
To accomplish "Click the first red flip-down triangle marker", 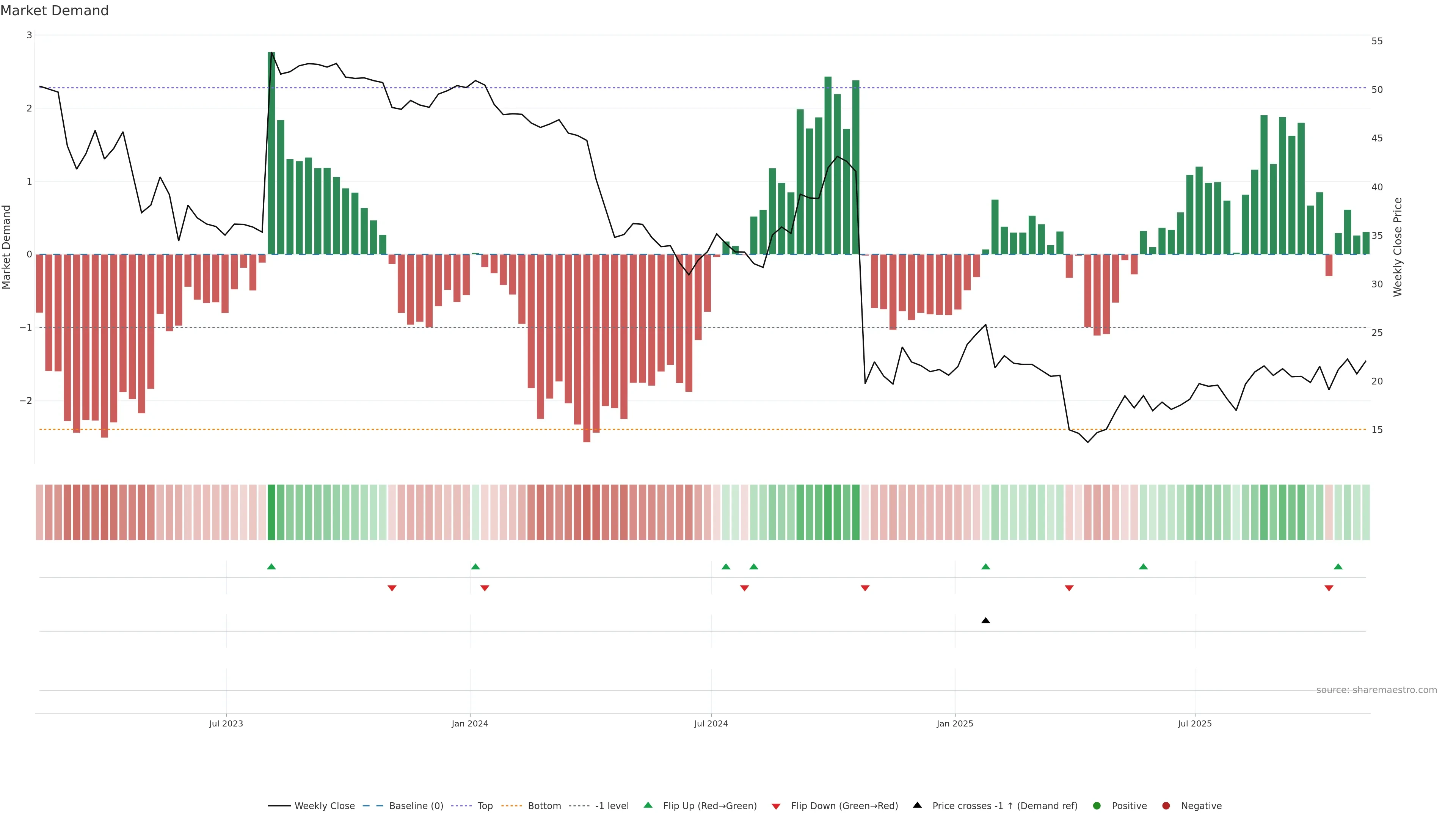I will (392, 588).
